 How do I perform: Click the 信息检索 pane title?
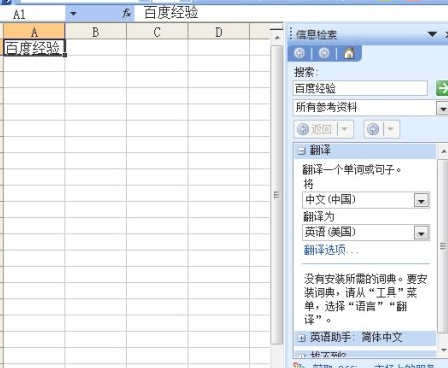[x=316, y=34]
